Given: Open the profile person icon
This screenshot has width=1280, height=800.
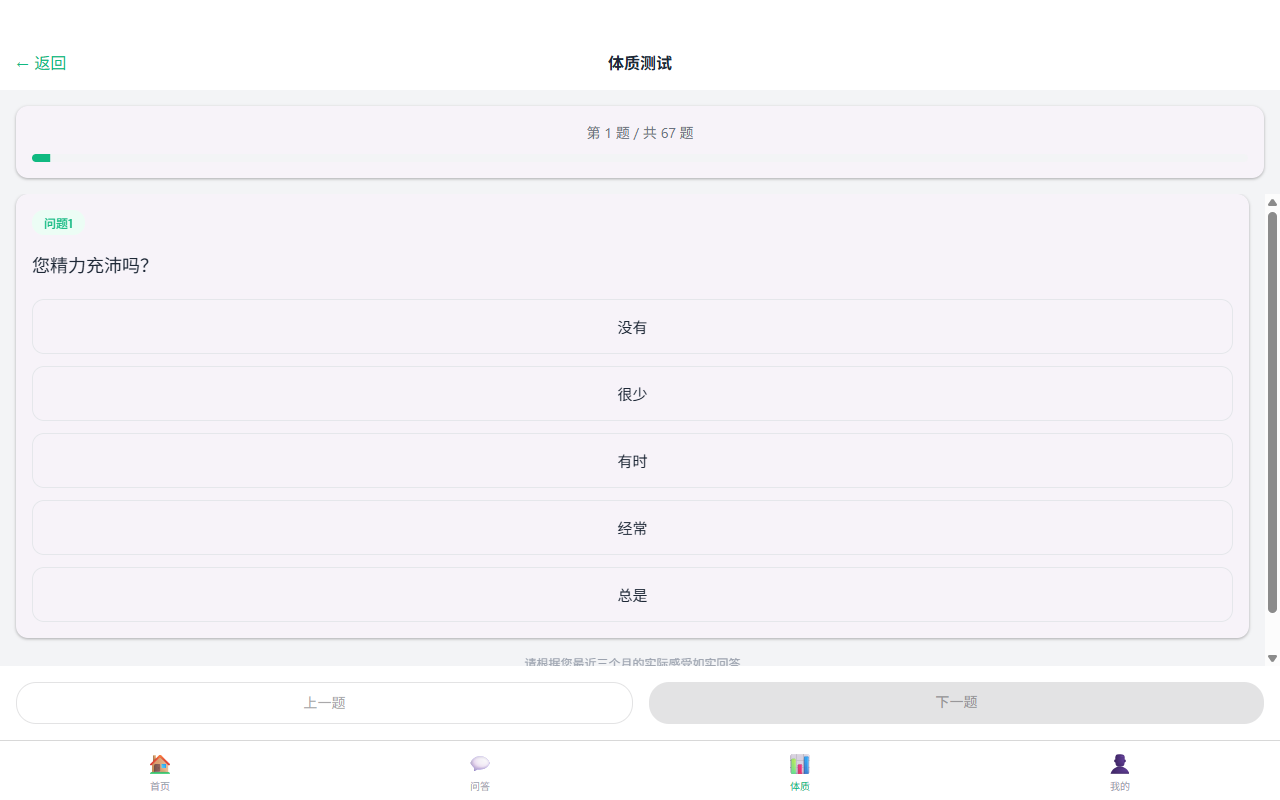Looking at the screenshot, I should coord(1120,764).
